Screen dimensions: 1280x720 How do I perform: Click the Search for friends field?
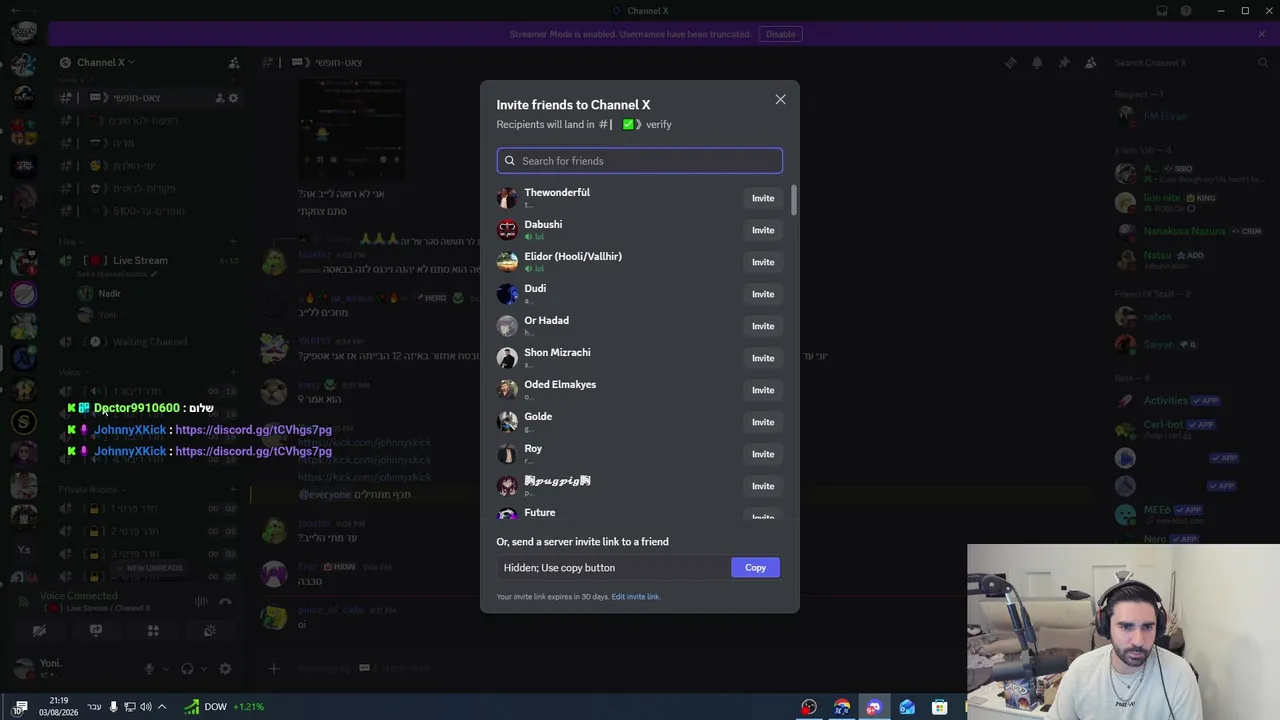640,161
